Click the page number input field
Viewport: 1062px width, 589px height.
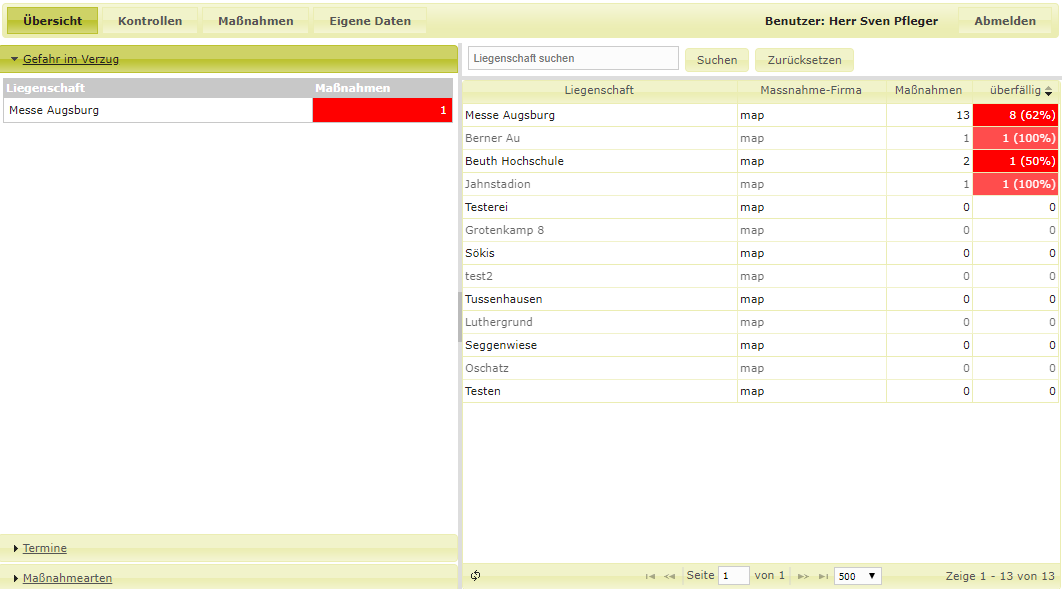[733, 576]
